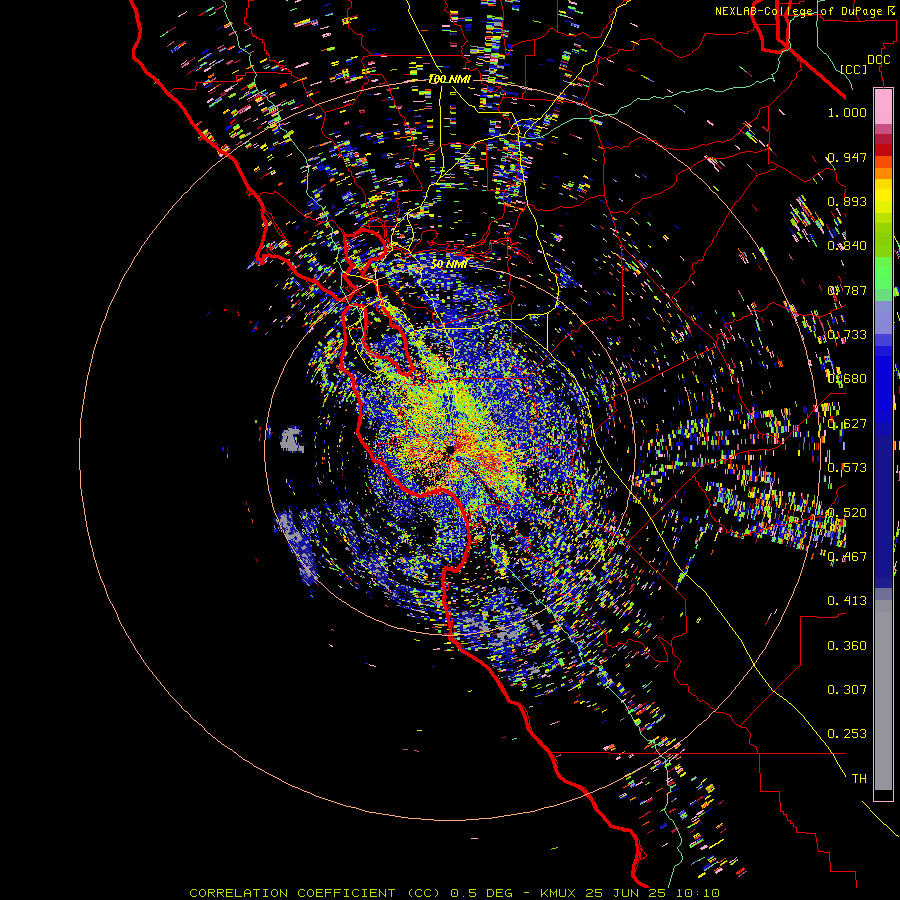Click the black radar site dot at the rings' center
900x900 pixels.
coord(449,449)
